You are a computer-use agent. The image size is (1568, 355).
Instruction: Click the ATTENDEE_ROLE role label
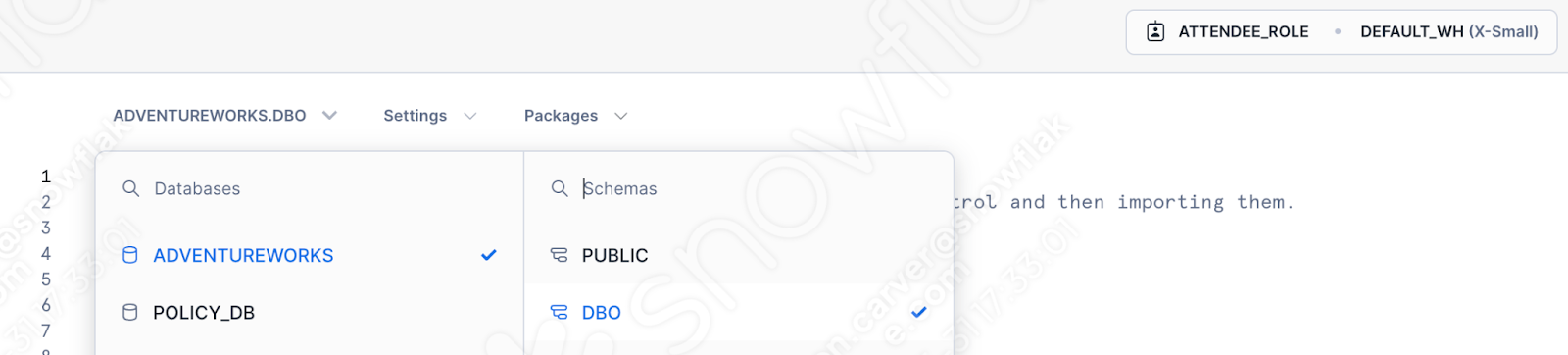tap(1244, 31)
